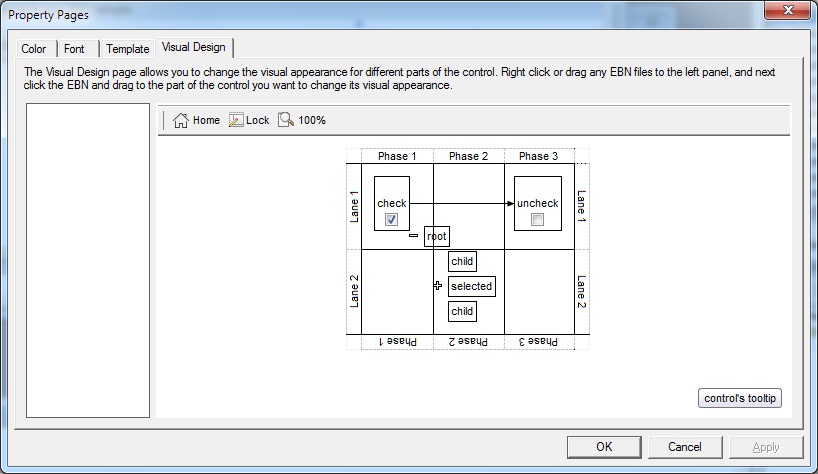
Task: Toggle the Lock icon in the toolbar
Action: click(236, 120)
